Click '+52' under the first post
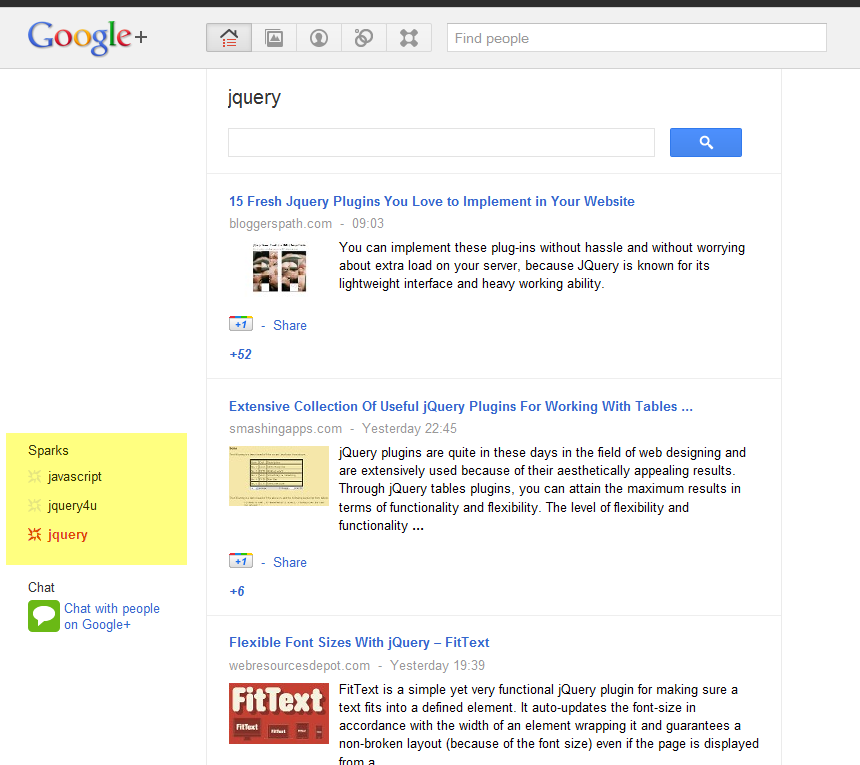Viewport: 860px width, 765px height. coord(240,354)
